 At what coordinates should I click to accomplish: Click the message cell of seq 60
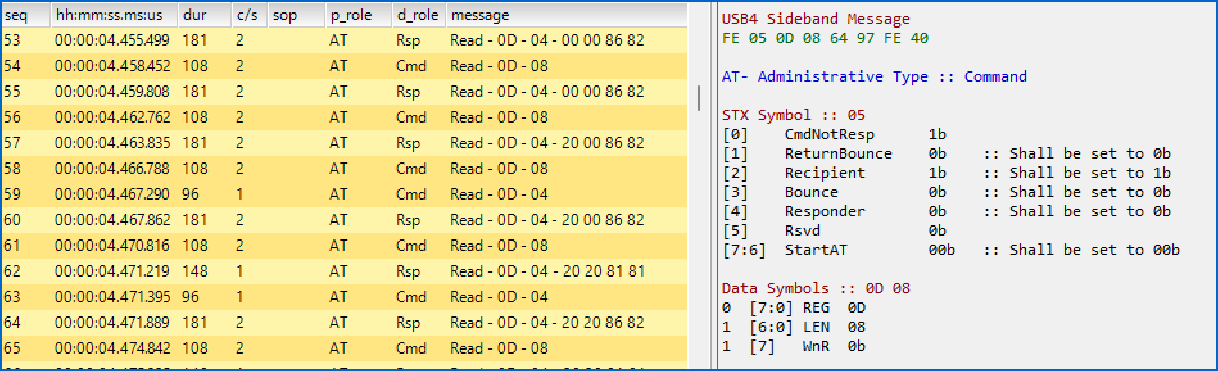click(x=547, y=220)
